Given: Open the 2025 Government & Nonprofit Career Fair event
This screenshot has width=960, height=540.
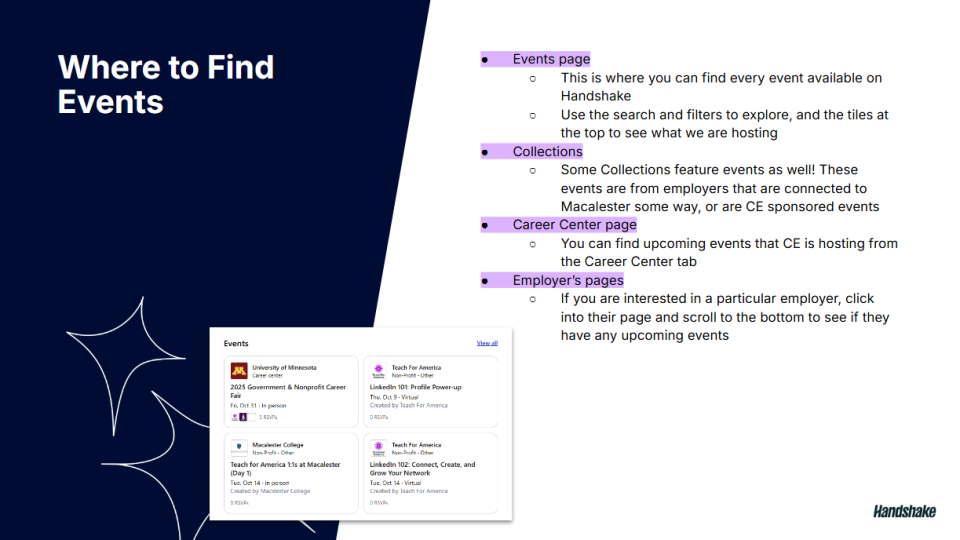Looking at the screenshot, I should click(x=288, y=391).
